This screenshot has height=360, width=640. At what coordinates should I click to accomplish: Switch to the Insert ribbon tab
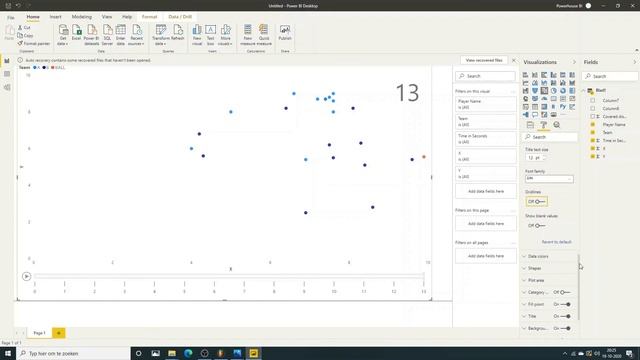click(x=56, y=17)
